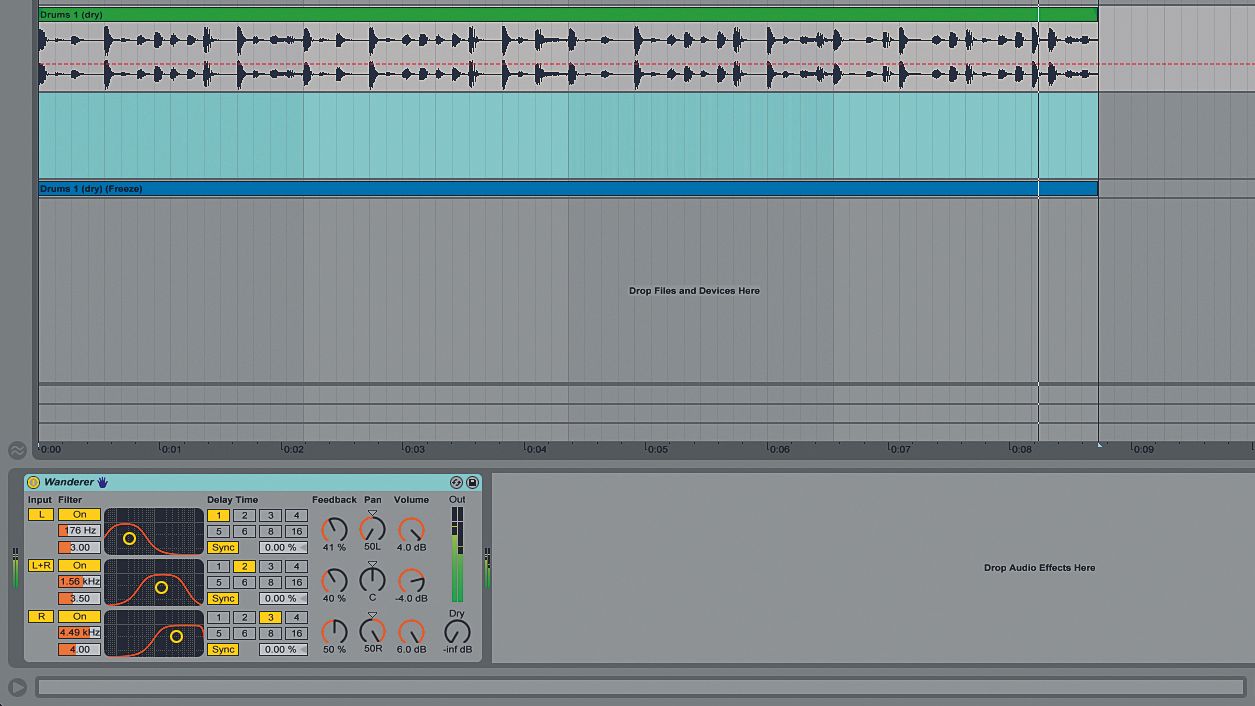Click the Drums 1 audio waveform
Viewport: 1255px width, 706px height.
tap(568, 58)
